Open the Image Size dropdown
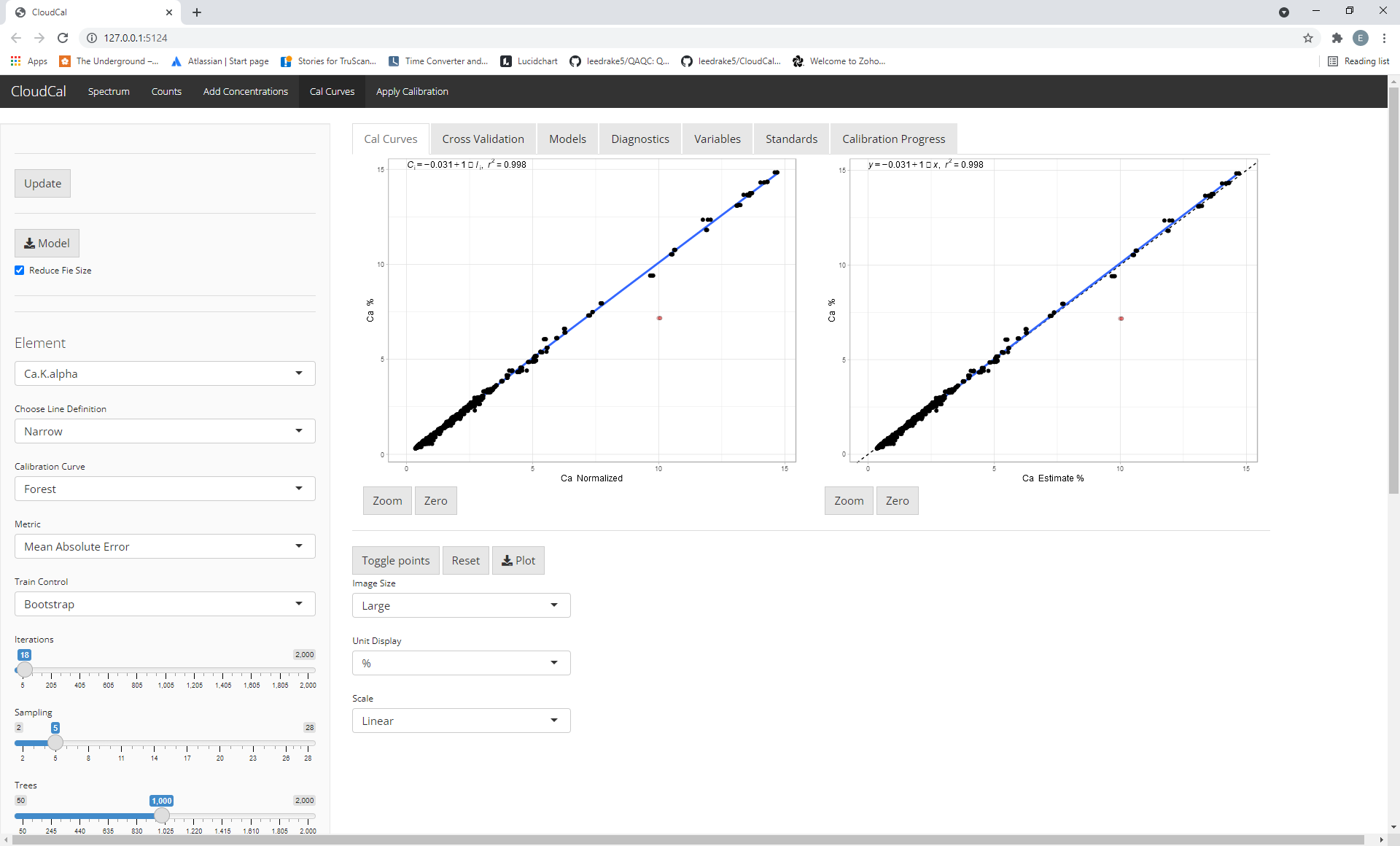1400x846 pixels. (461, 605)
